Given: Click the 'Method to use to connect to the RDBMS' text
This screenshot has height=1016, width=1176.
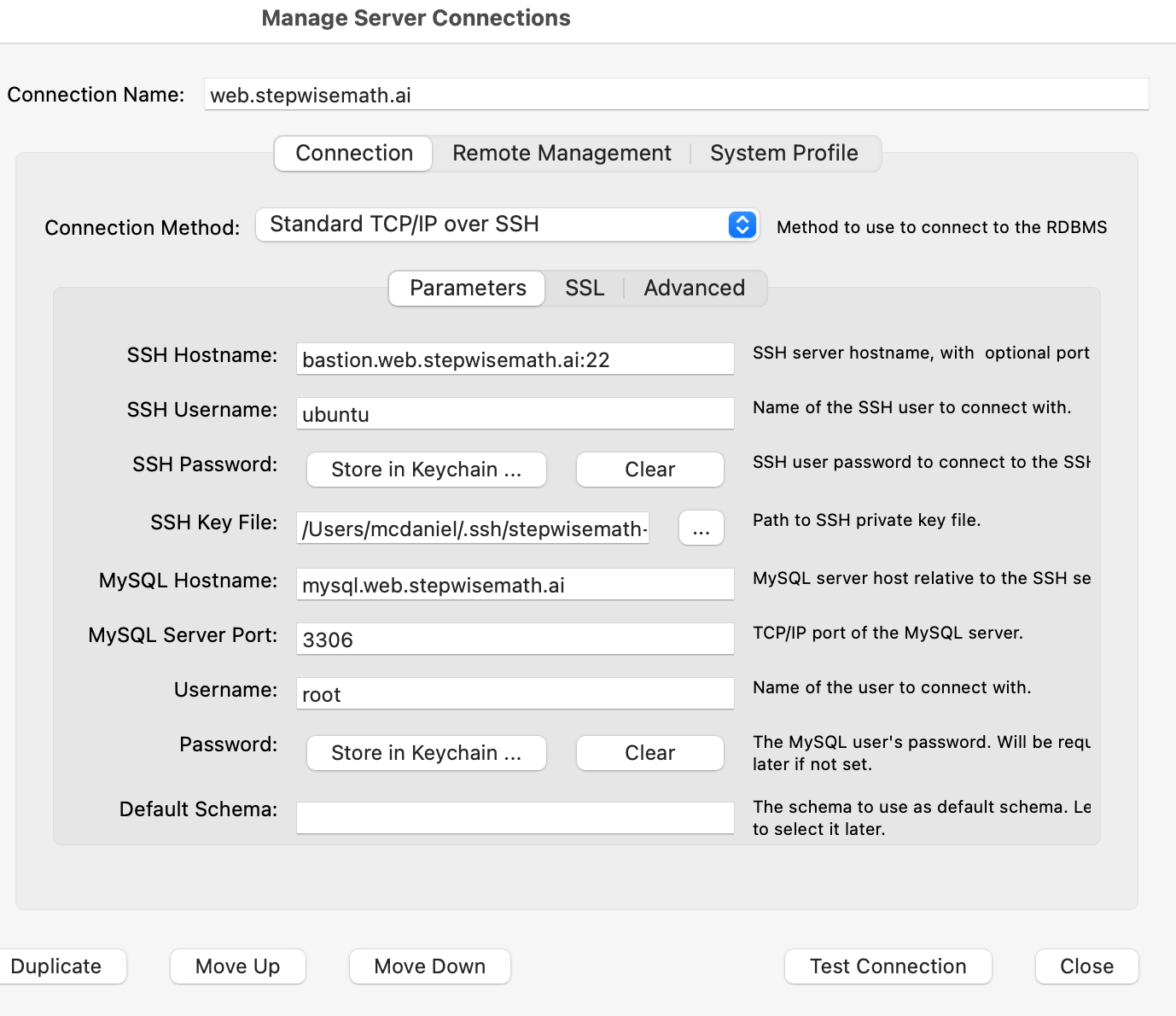Looking at the screenshot, I should click(942, 227).
